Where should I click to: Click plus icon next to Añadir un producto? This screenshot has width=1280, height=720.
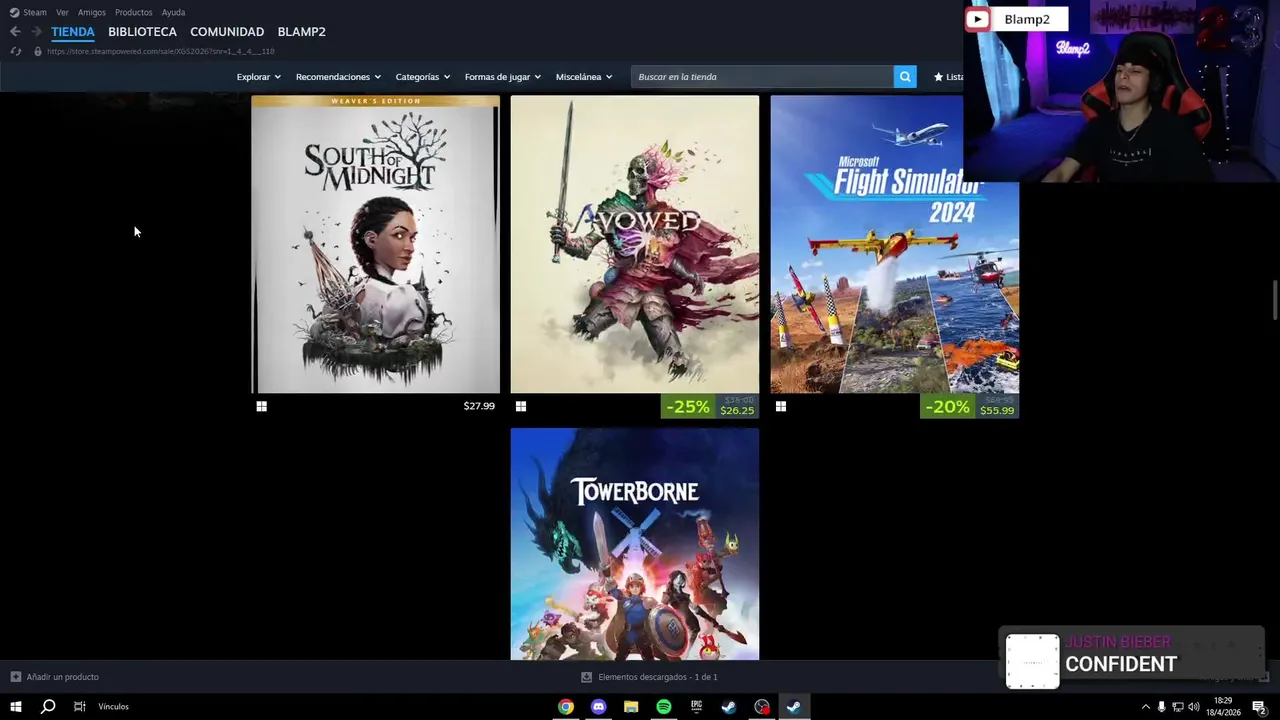15,677
